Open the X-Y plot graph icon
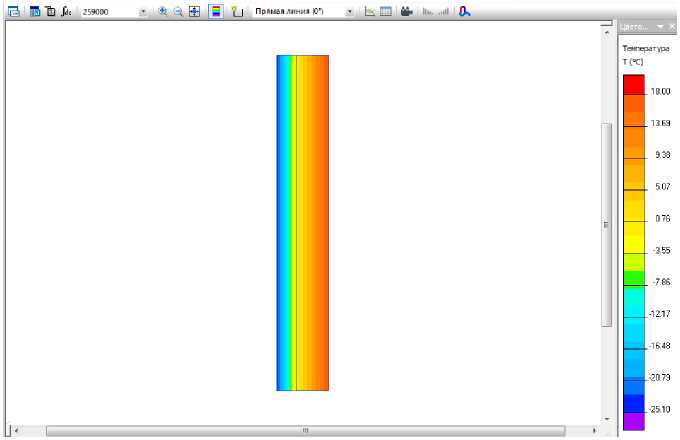Viewport: 680px width, 440px height. coord(369,12)
